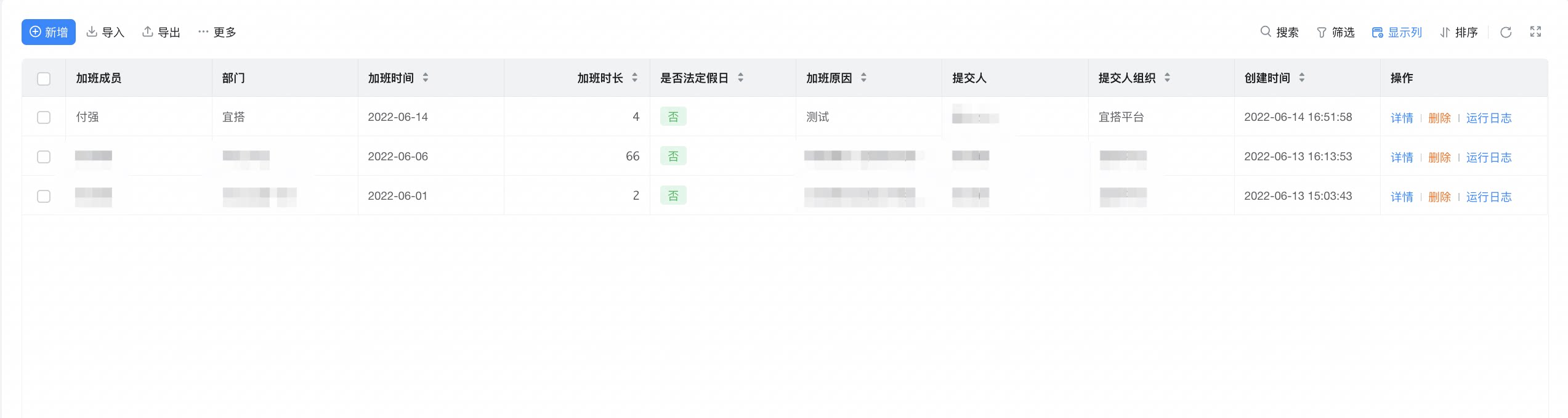Toggle fullscreen with the expand icon

point(1535,32)
